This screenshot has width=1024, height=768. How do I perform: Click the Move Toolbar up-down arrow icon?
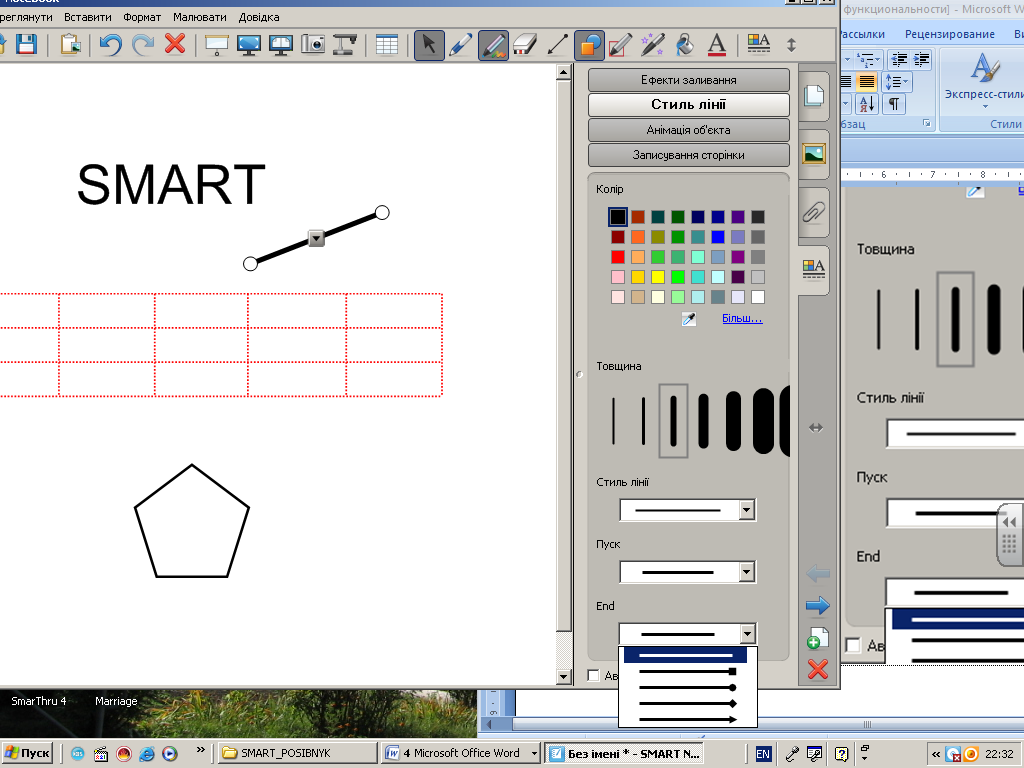pos(791,45)
